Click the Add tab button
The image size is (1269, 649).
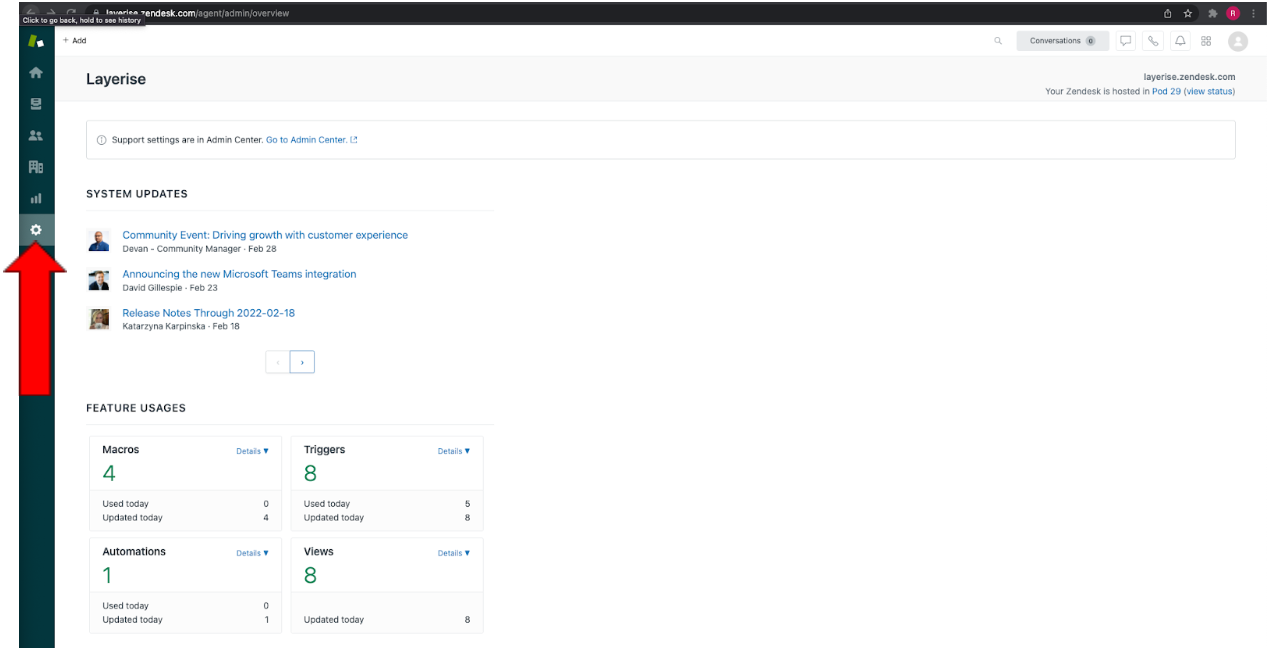pyautogui.click(x=74, y=41)
